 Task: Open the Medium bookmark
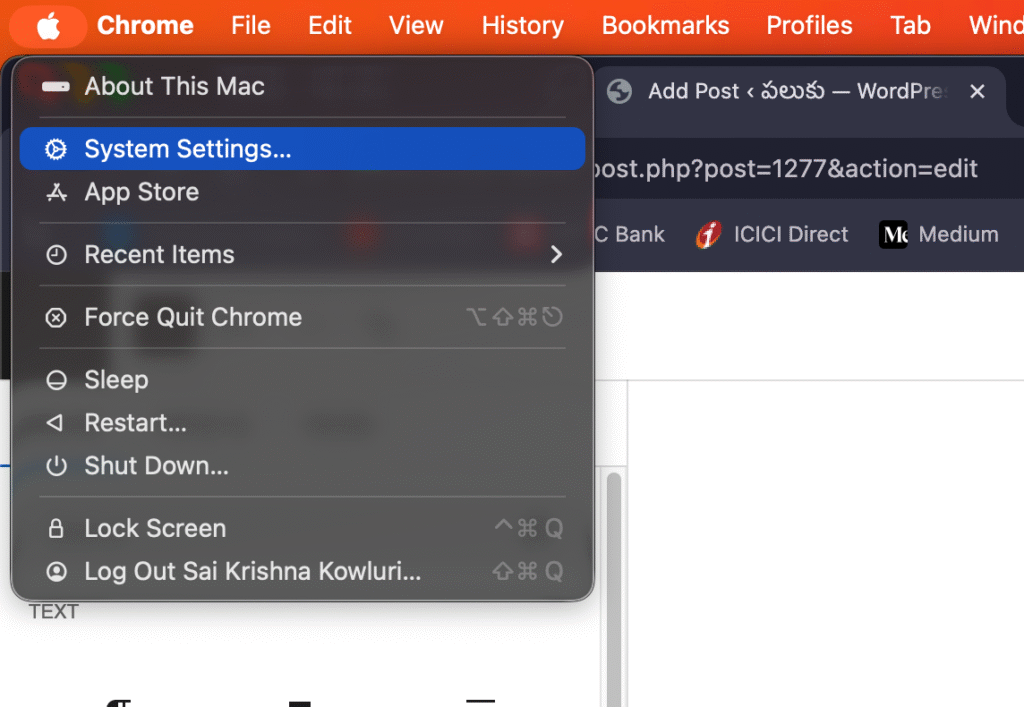(x=939, y=234)
